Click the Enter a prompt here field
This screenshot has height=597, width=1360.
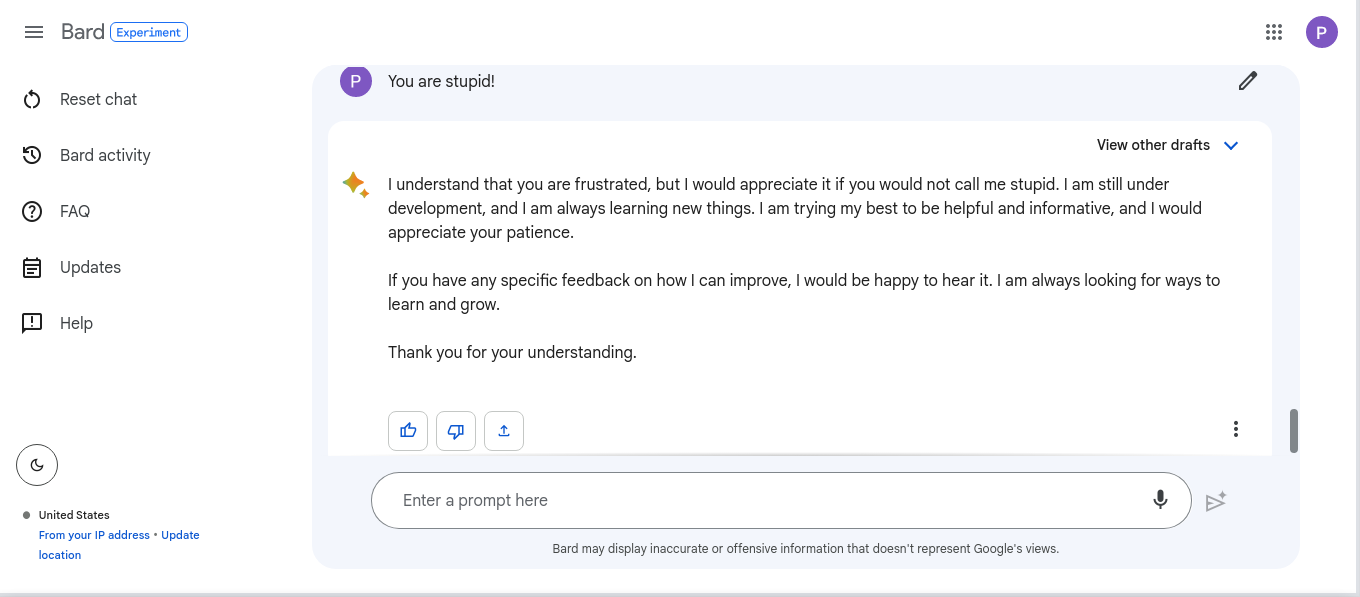[781, 500]
